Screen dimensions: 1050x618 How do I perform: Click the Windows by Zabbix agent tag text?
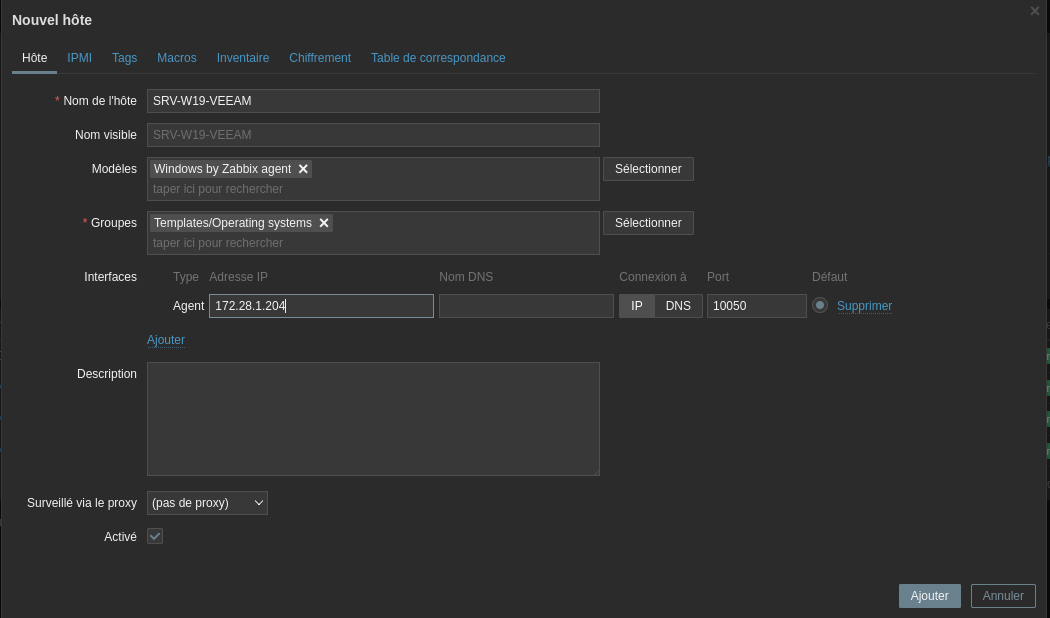pos(222,169)
